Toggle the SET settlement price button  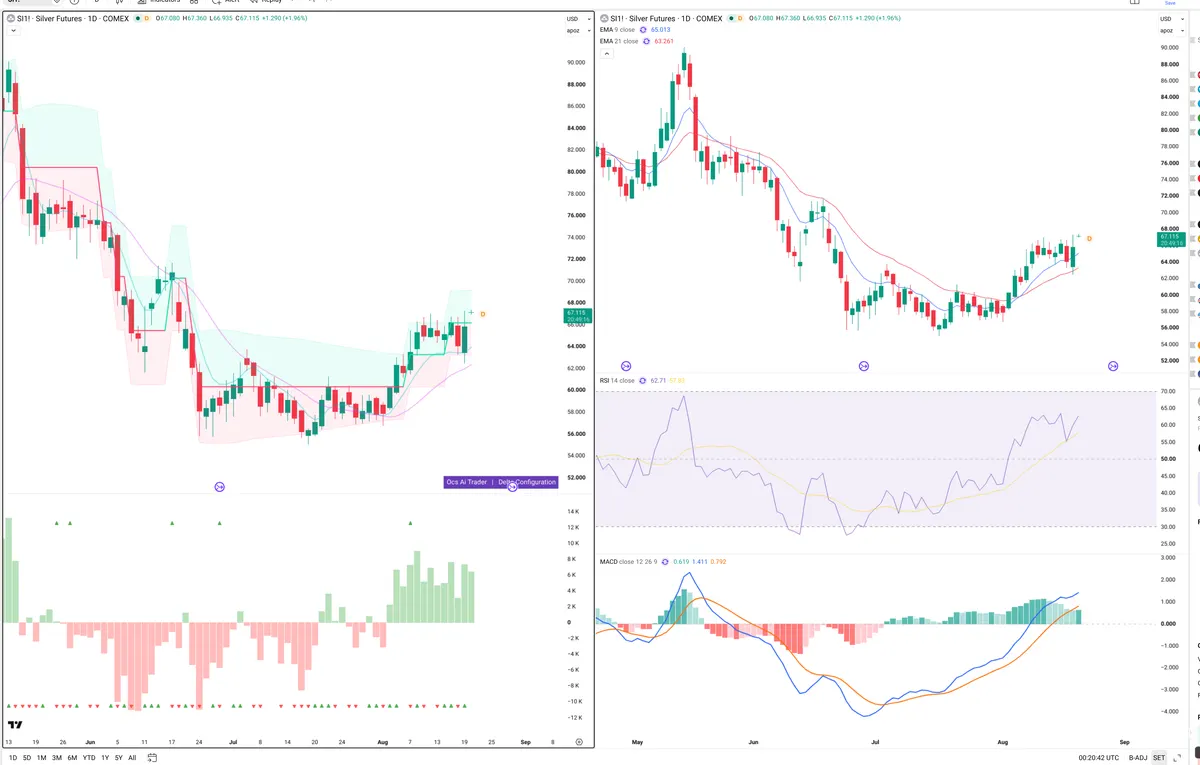[1159, 757]
